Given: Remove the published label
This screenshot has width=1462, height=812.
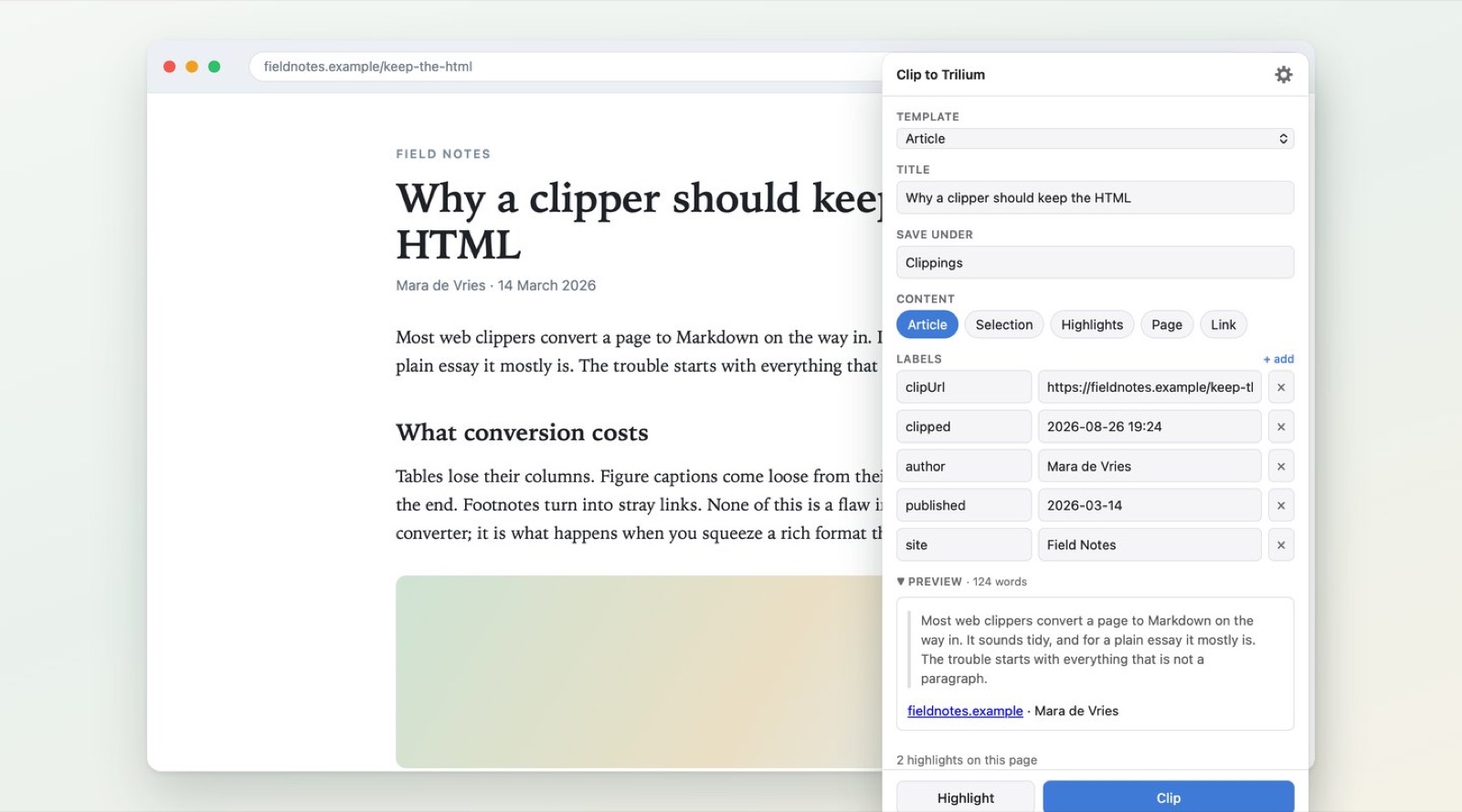Looking at the screenshot, I should coord(1281,506).
